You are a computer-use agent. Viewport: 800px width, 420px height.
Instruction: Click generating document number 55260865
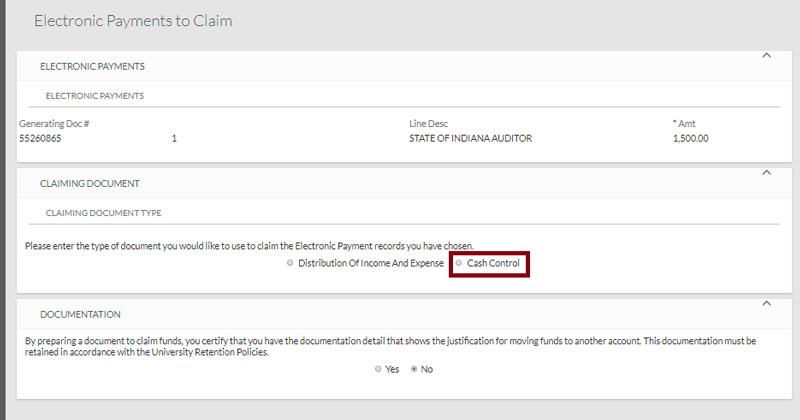41,139
